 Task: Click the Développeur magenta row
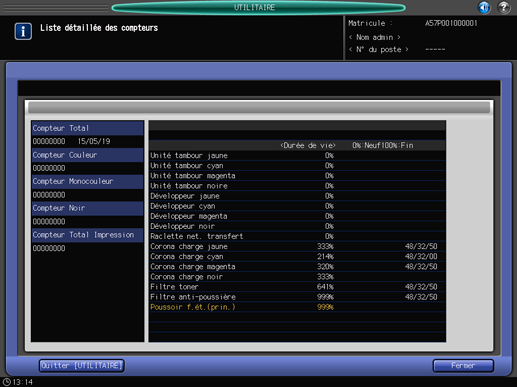point(297,216)
